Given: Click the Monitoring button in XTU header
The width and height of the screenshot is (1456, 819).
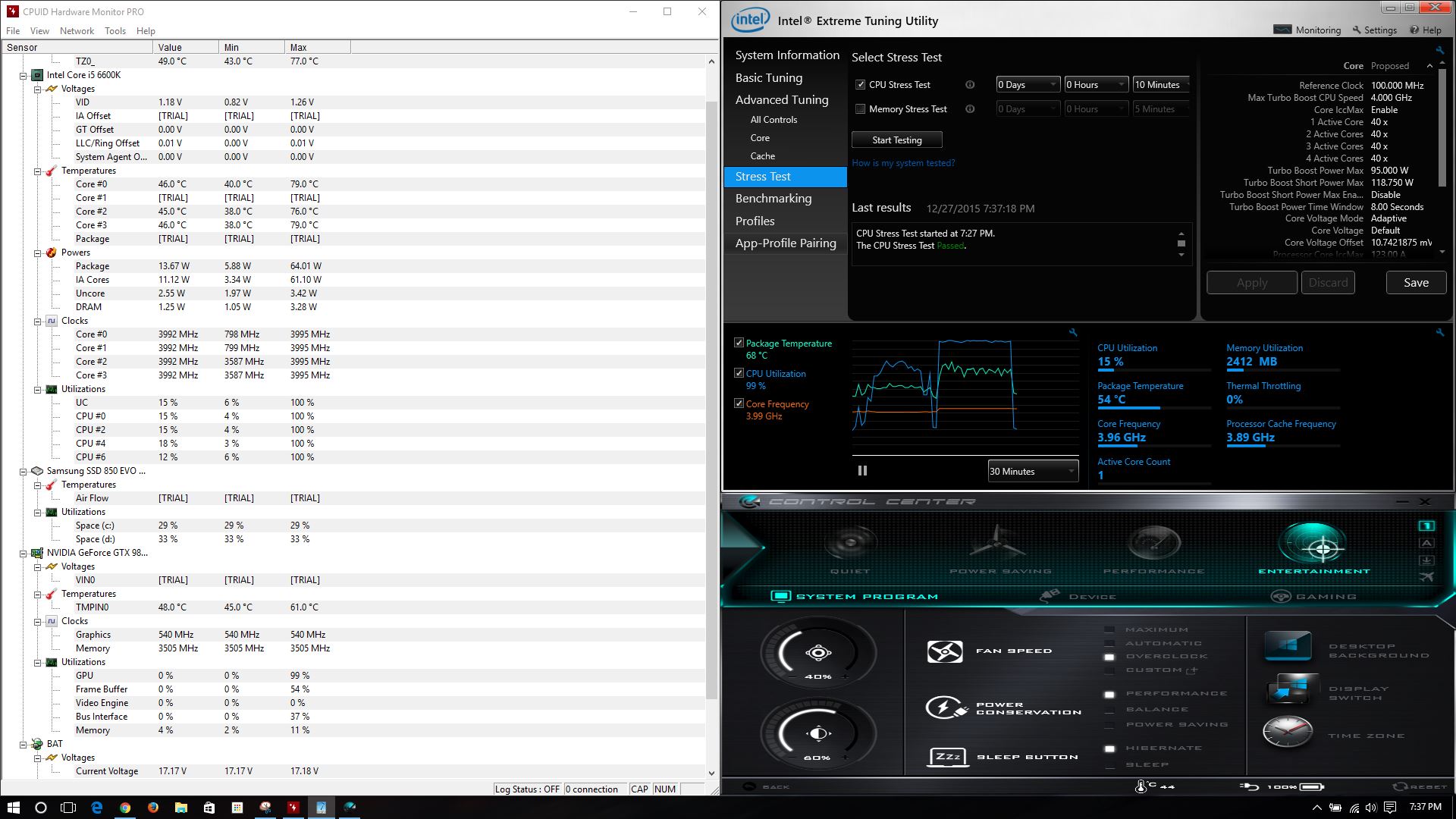Looking at the screenshot, I should point(1307,30).
